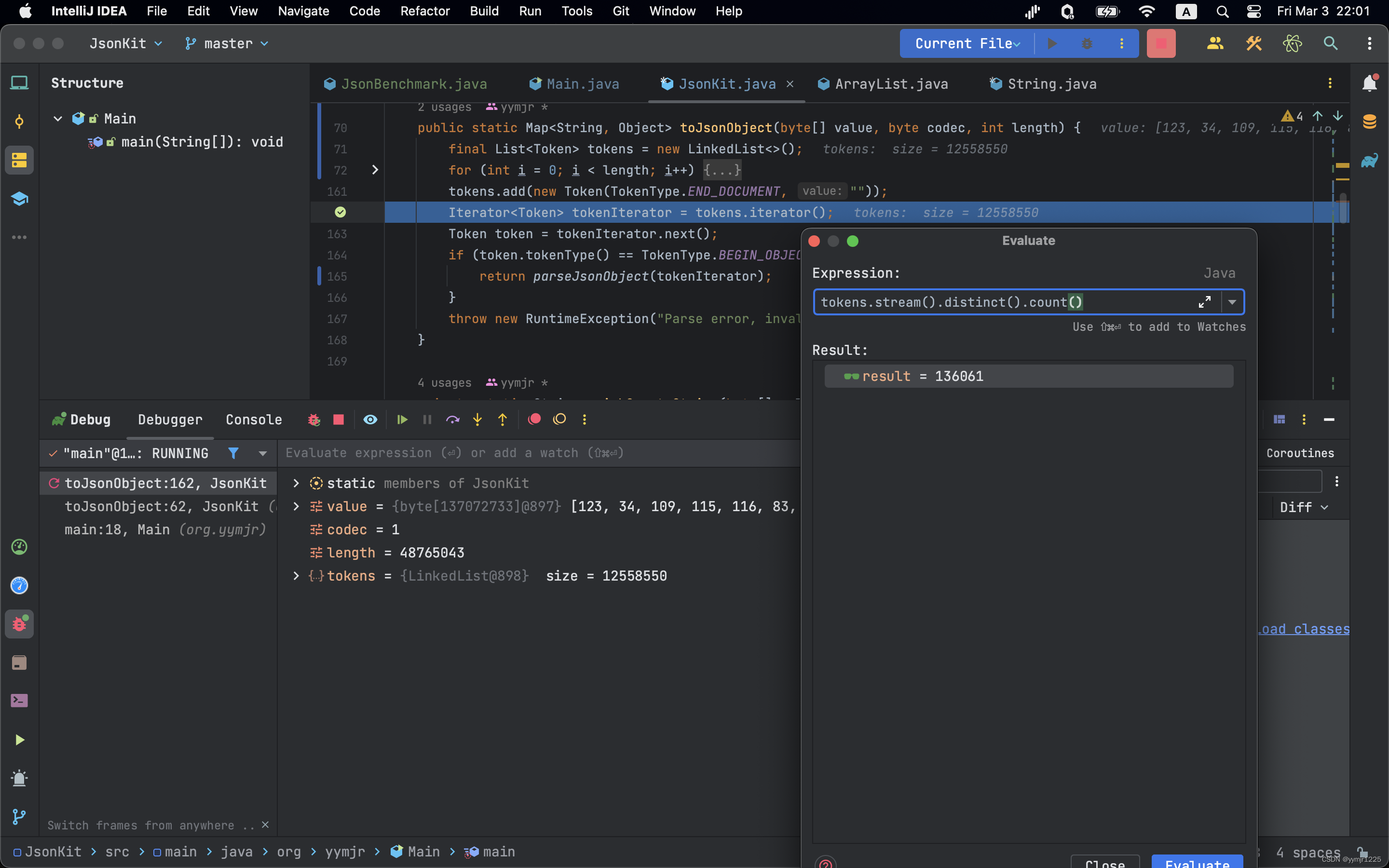Click the editor vertical scrollbar thumb
1389x868 pixels.
click(1343, 208)
